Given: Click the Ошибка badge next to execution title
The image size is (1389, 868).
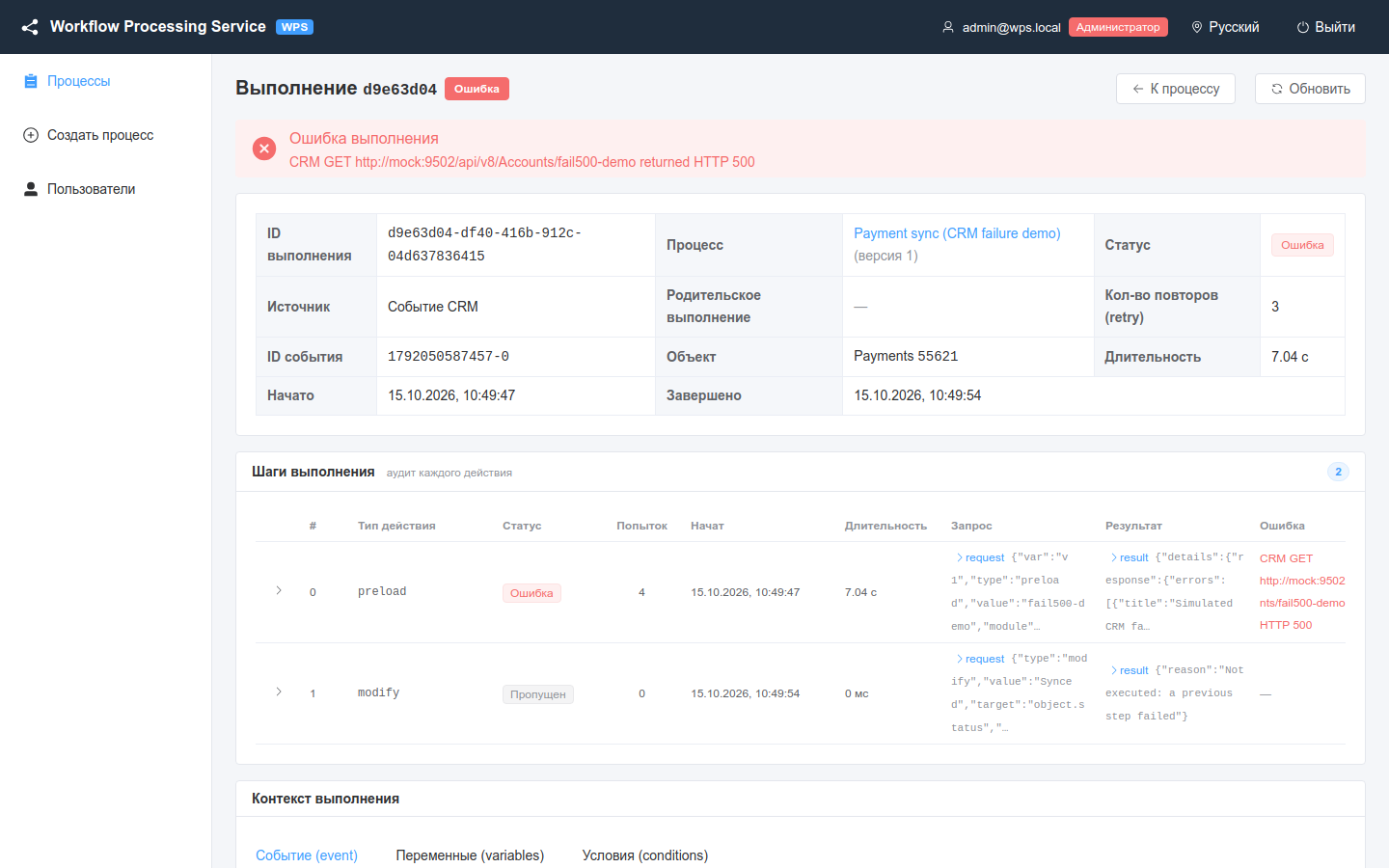Looking at the screenshot, I should coord(477,89).
